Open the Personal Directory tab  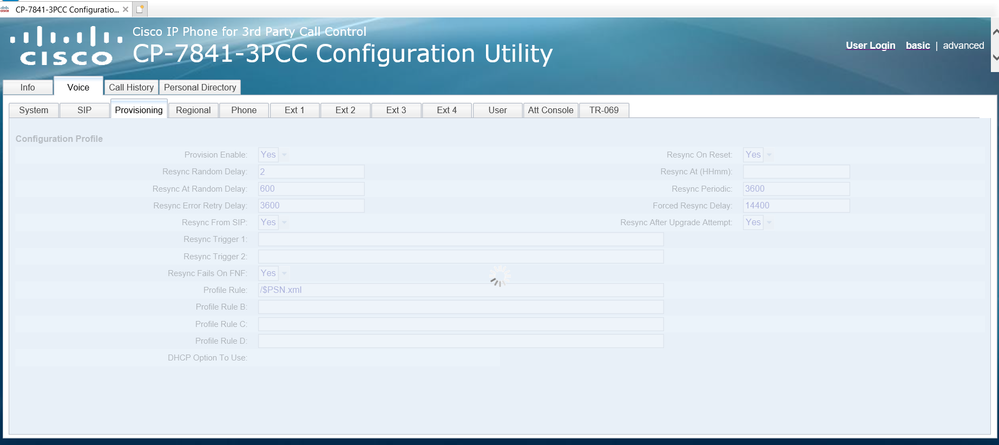(x=200, y=87)
